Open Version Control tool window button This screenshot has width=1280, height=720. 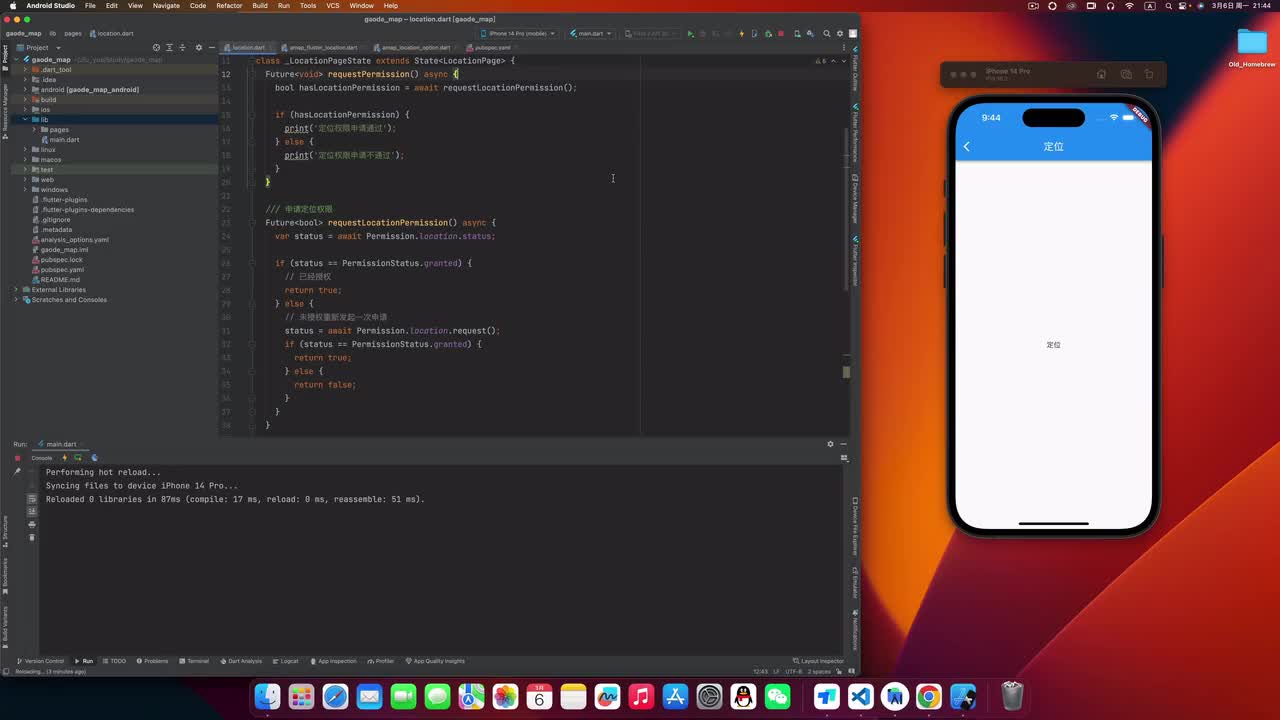41,661
